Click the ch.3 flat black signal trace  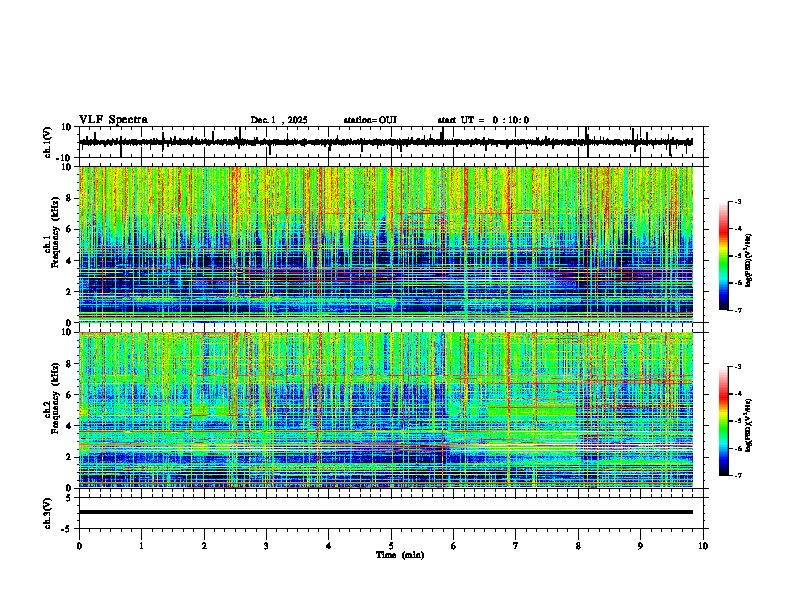tap(385, 512)
